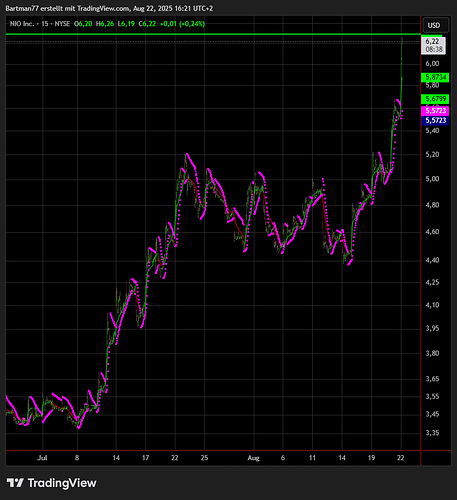
Task: Click the magenta 5,5723 price label
Action: pos(435,111)
